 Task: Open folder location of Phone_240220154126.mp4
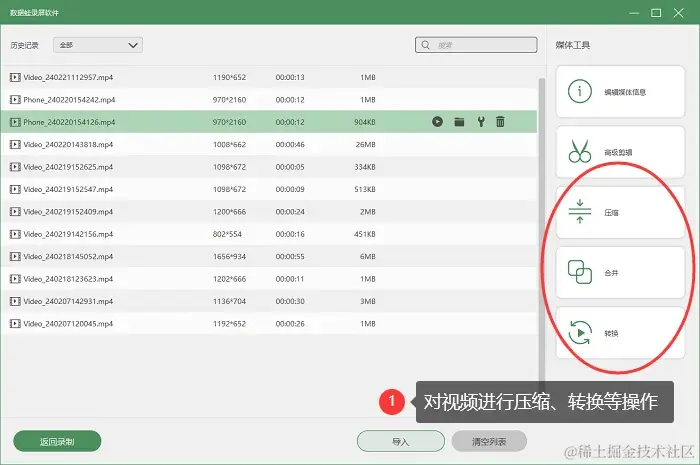coord(459,121)
